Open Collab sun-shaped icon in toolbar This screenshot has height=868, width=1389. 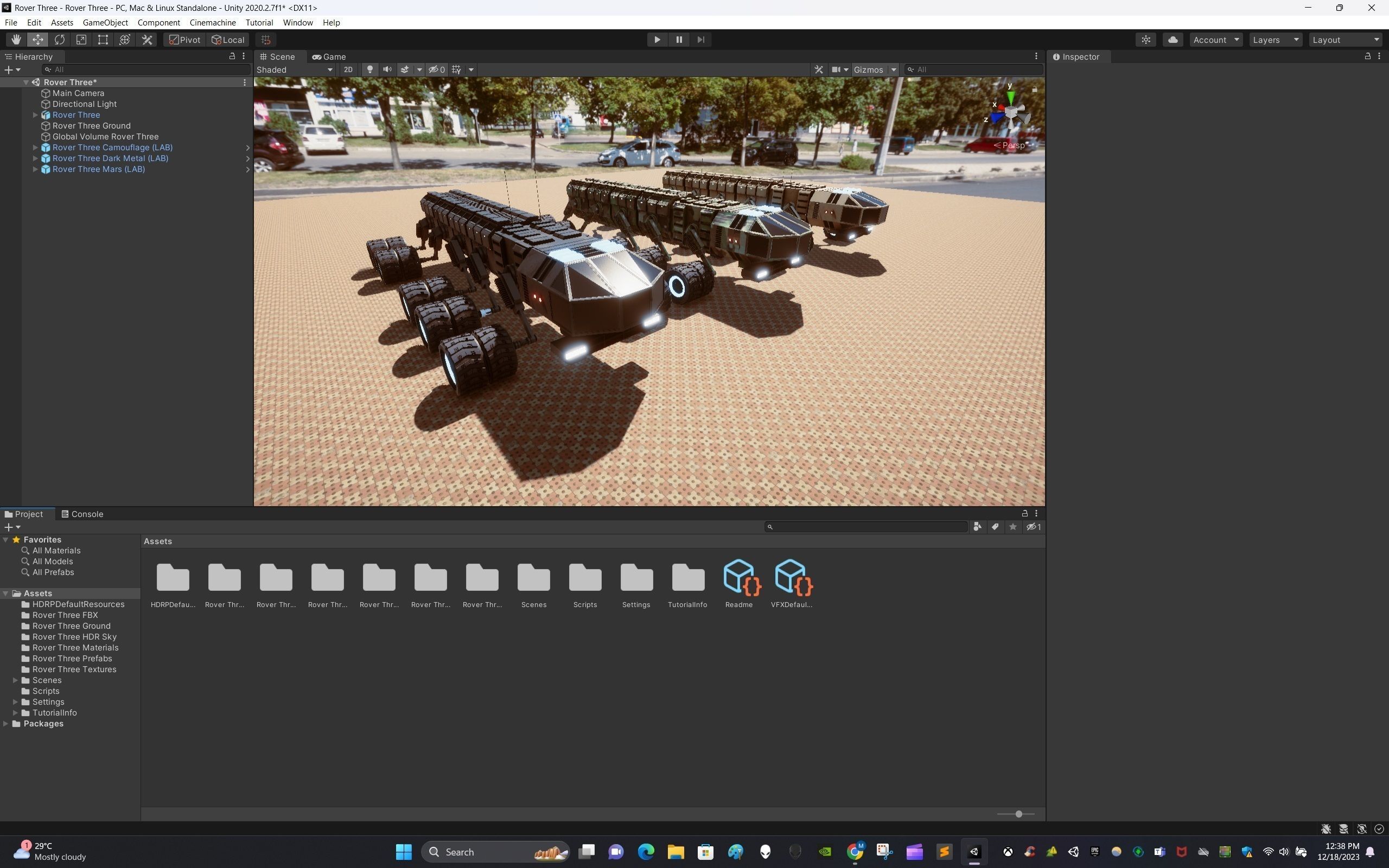pyautogui.click(x=1145, y=40)
